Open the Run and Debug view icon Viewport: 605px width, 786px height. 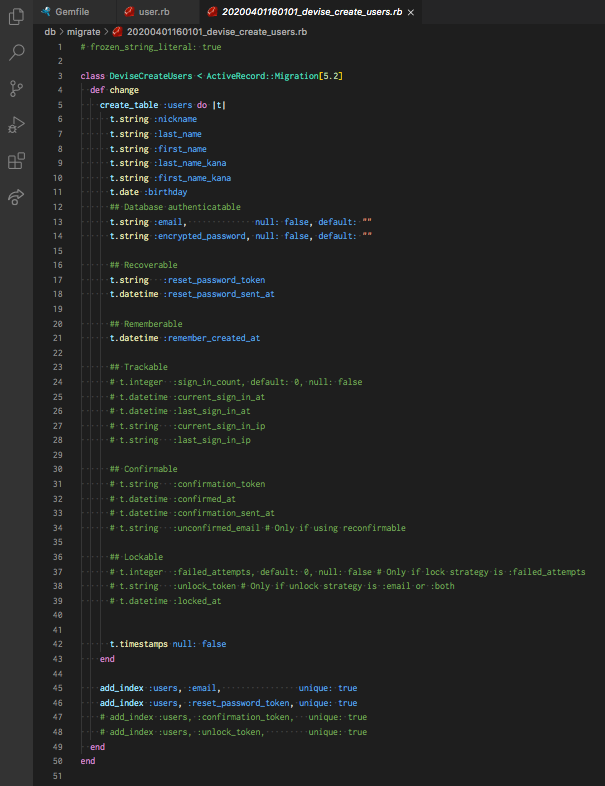pos(17,125)
